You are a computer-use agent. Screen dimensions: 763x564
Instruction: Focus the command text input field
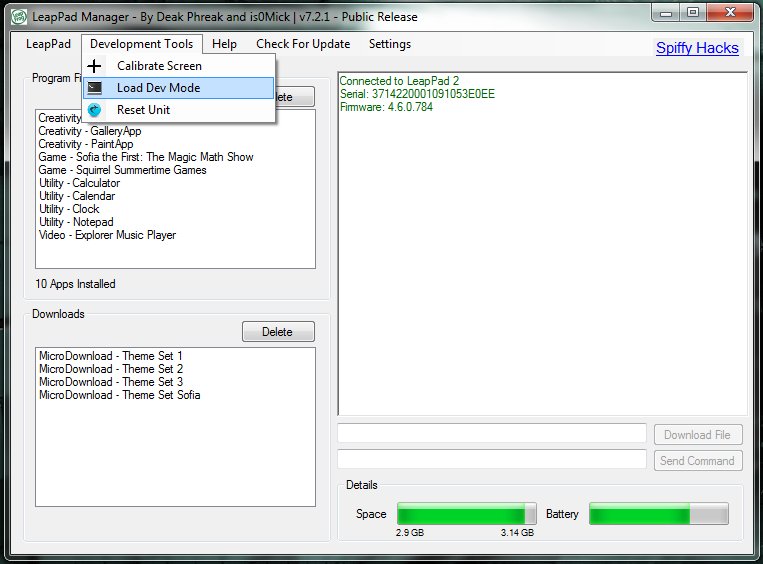pos(492,460)
